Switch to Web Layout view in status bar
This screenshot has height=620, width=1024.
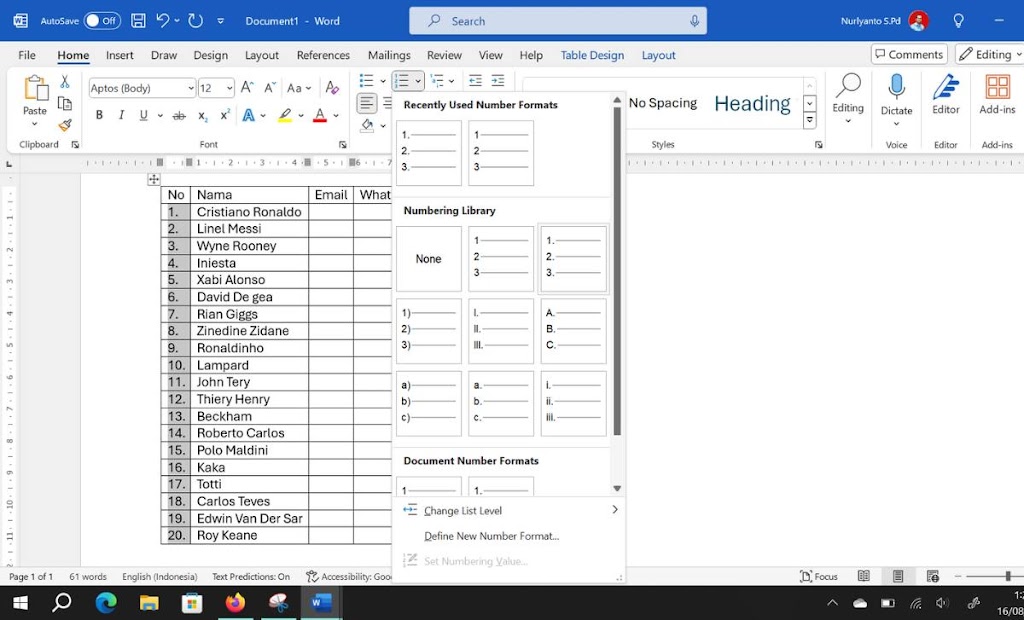[x=933, y=576]
